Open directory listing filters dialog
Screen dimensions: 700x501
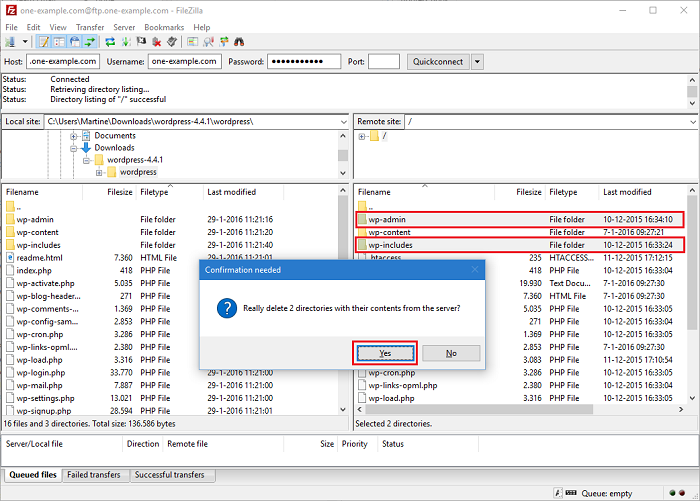click(x=192, y=42)
